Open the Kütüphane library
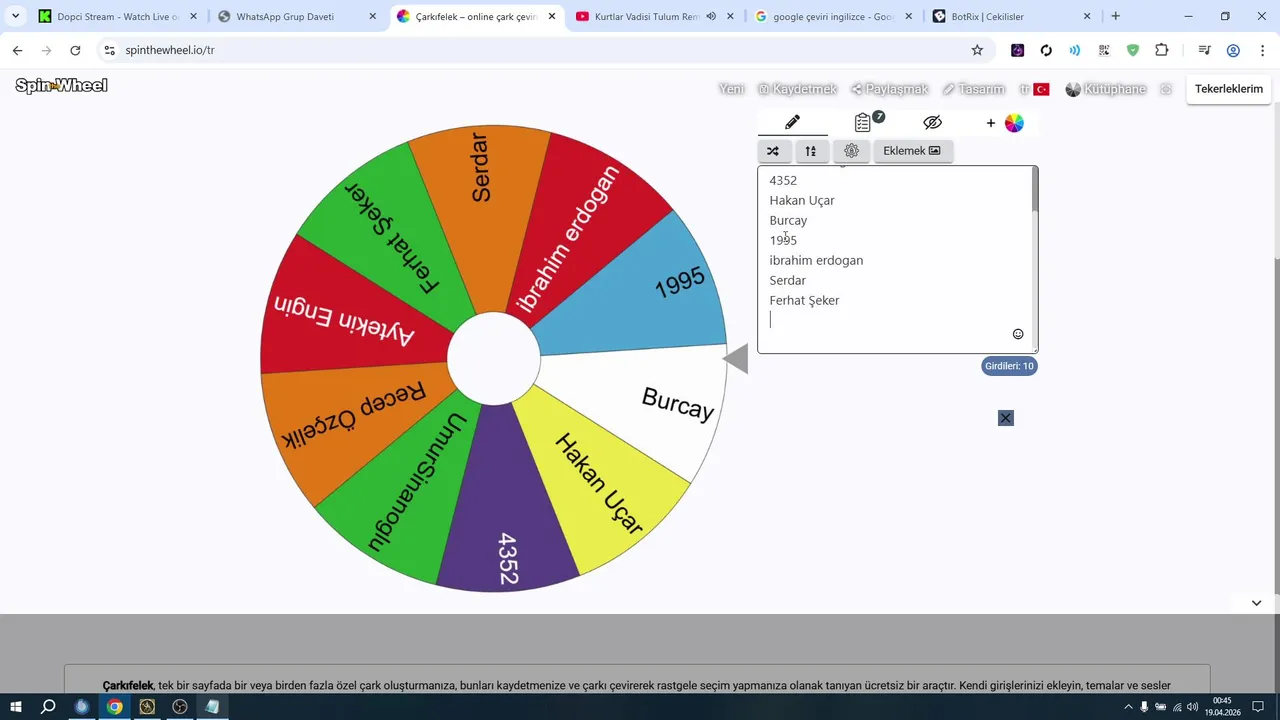The image size is (1280, 720). (x=1106, y=89)
